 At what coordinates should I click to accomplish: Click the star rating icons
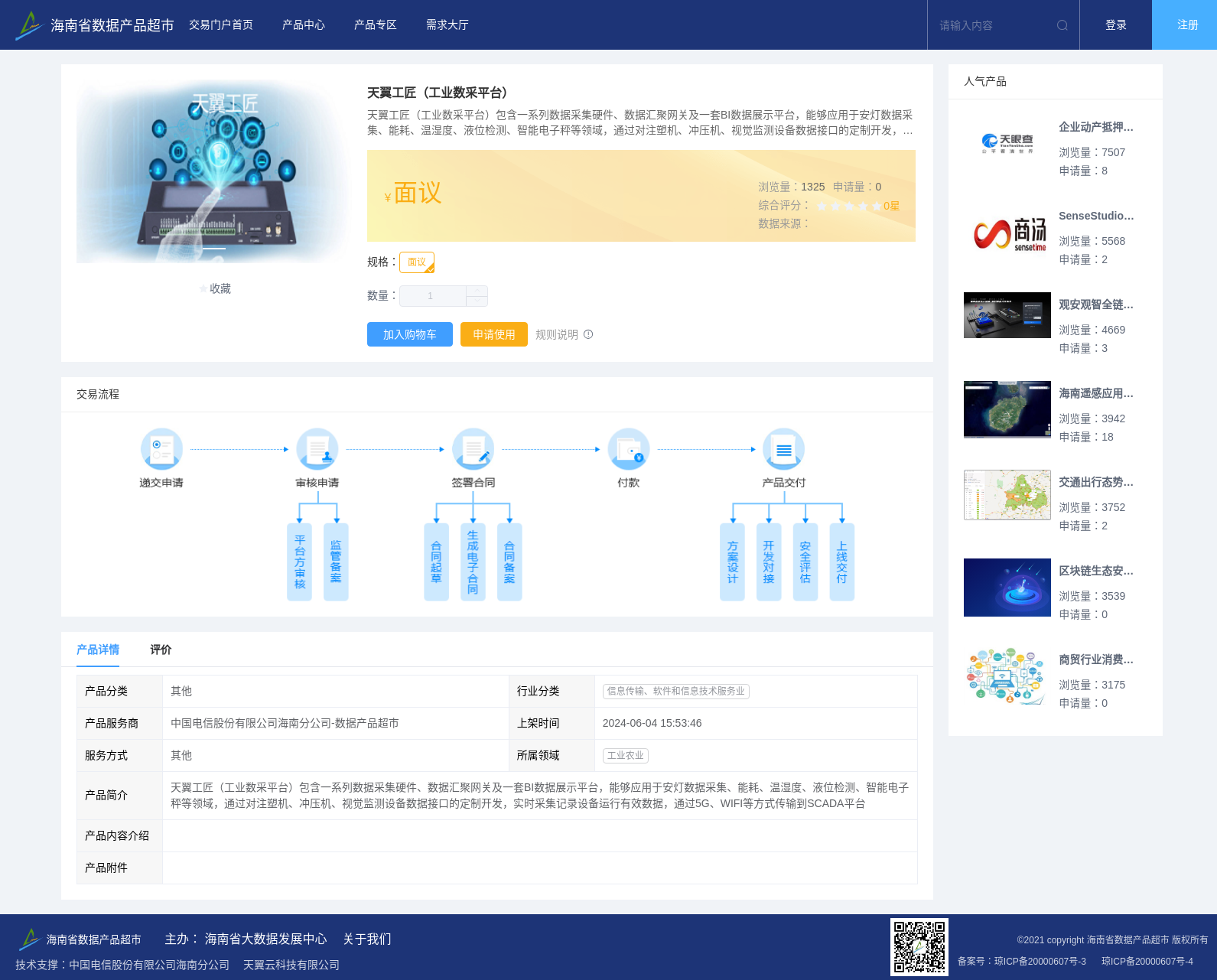849,206
